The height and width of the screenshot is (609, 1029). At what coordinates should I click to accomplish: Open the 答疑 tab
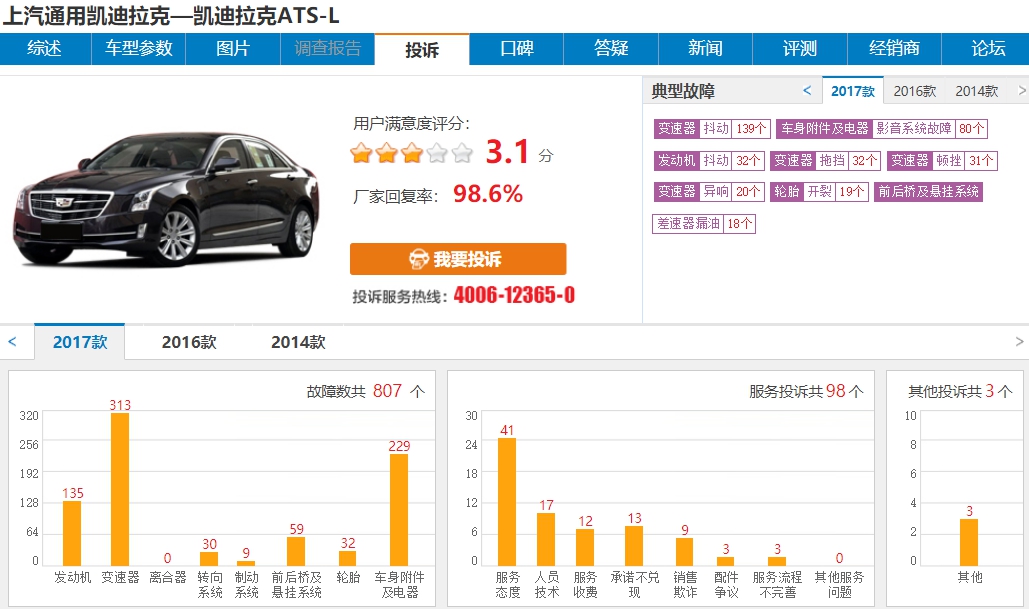tap(611, 49)
